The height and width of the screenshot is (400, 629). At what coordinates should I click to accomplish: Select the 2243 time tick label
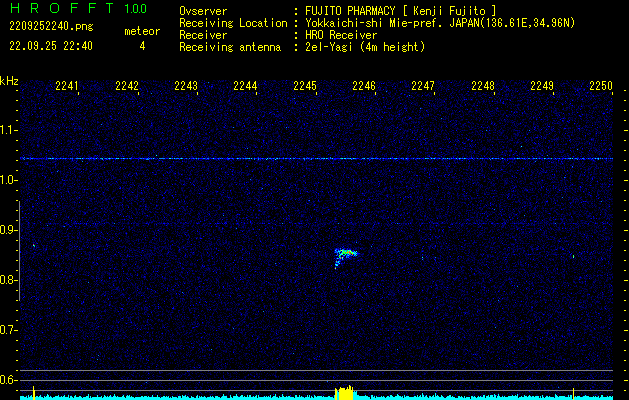186,86
